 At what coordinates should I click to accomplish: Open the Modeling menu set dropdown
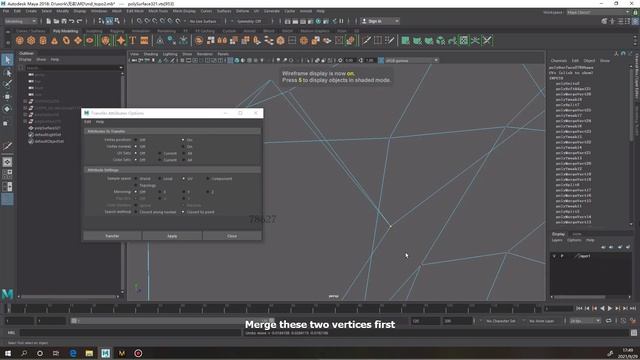[x=20, y=21]
